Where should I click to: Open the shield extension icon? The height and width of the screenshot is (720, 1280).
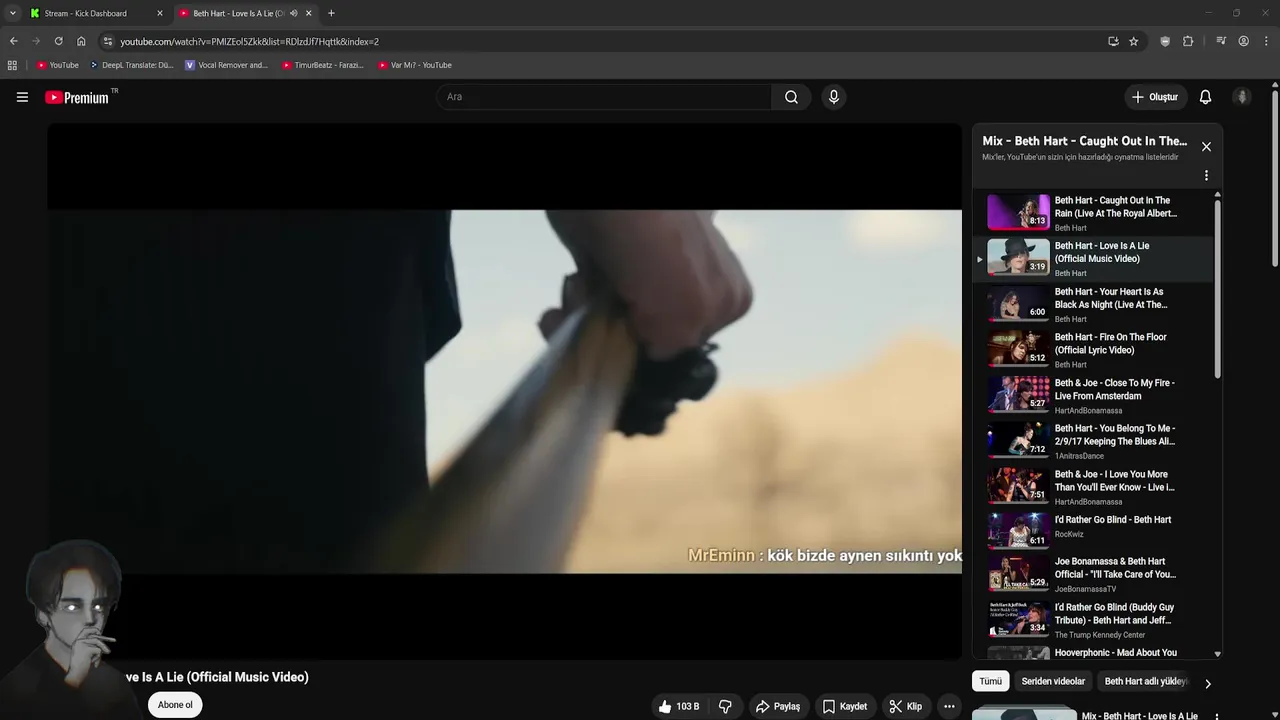click(1165, 41)
